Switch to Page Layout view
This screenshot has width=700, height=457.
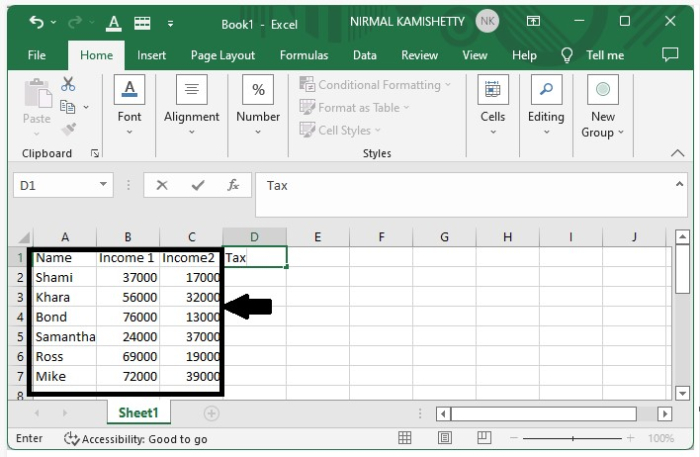point(445,438)
